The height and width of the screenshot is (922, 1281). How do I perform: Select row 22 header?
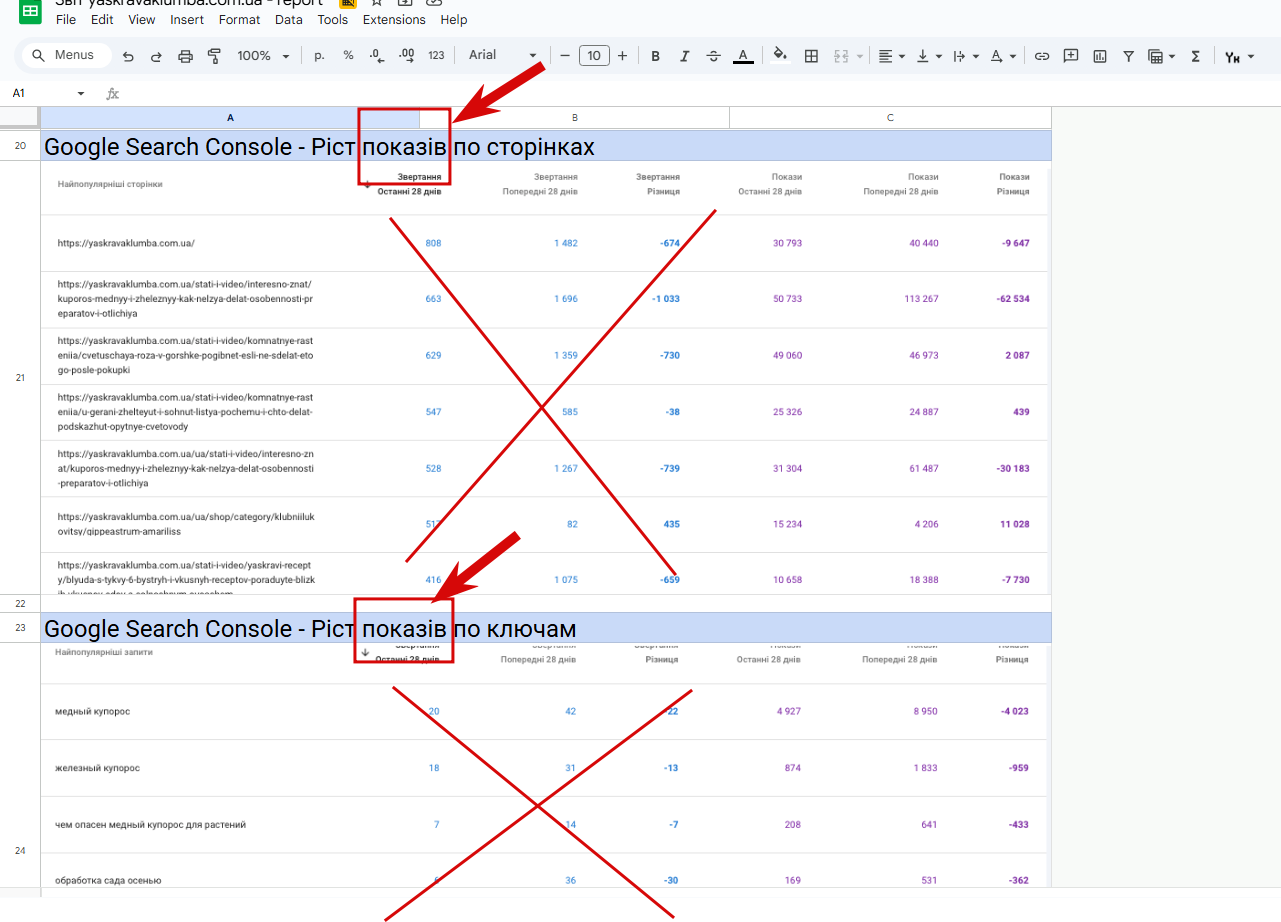20,604
